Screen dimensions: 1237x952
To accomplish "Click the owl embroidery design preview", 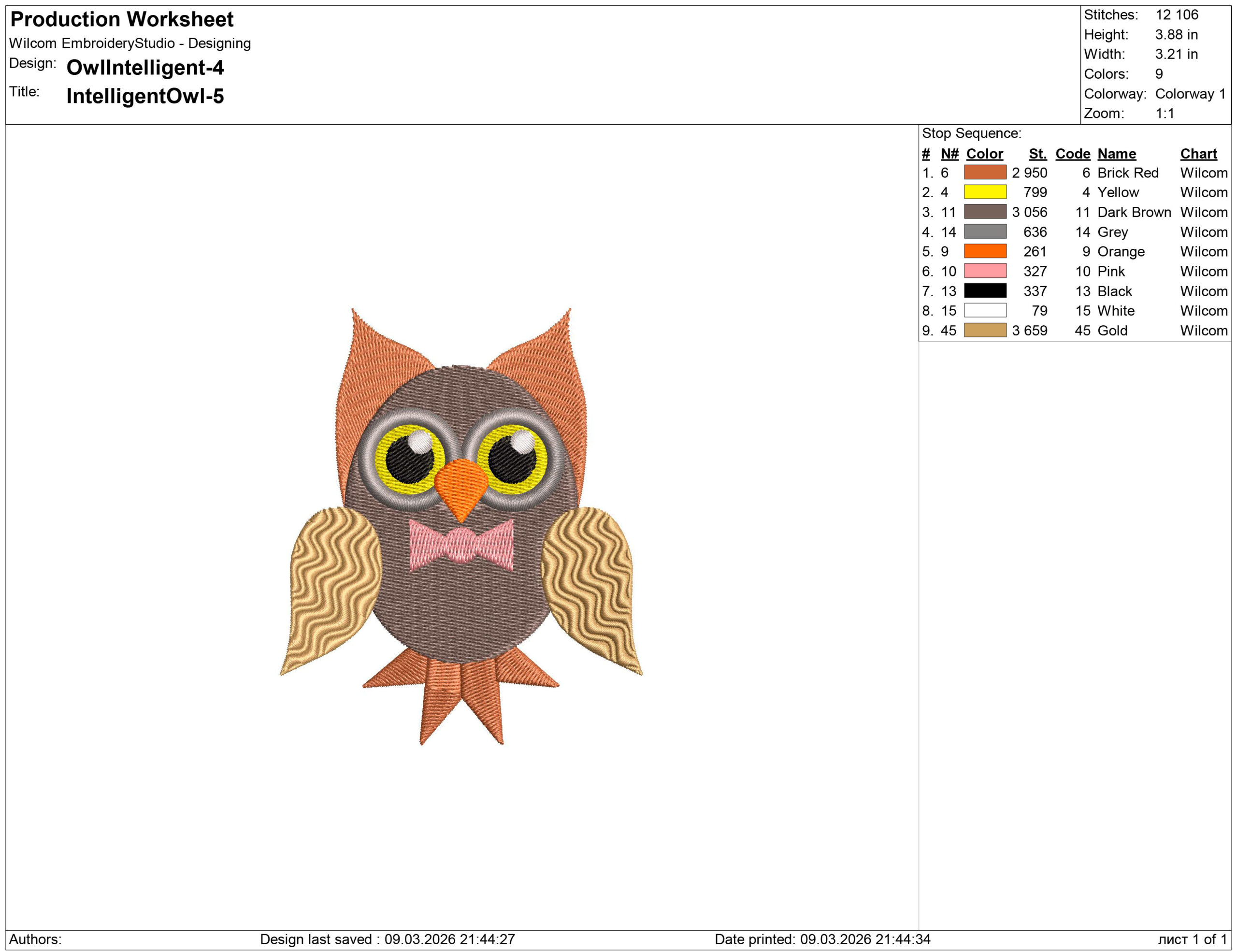I will (x=460, y=527).
